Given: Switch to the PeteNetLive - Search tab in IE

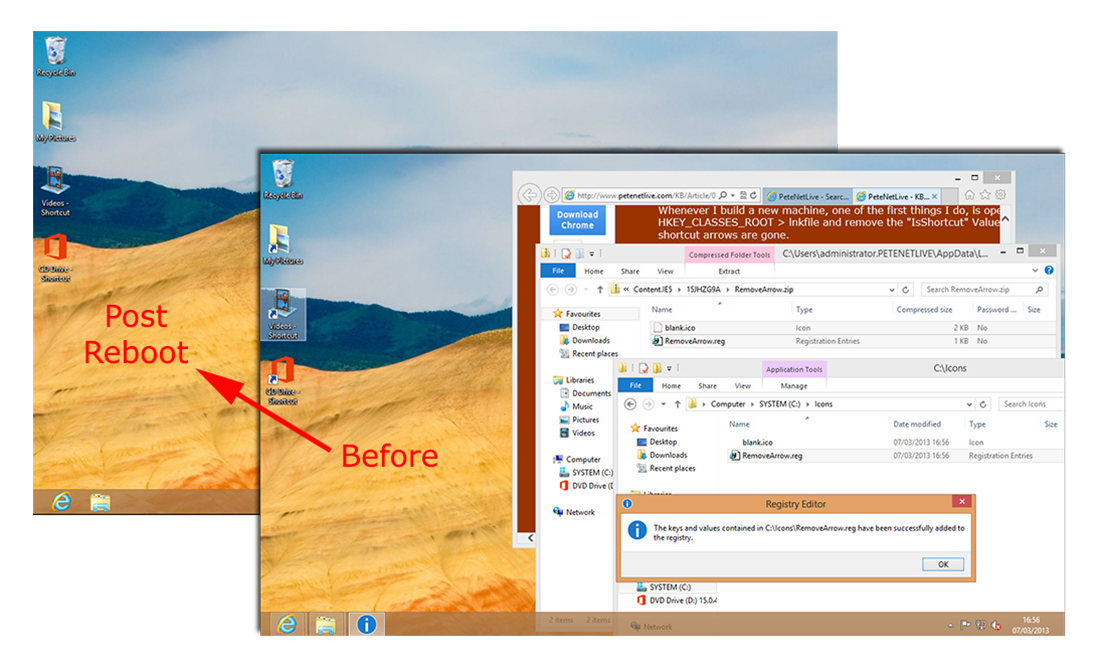Looking at the screenshot, I should [807, 196].
